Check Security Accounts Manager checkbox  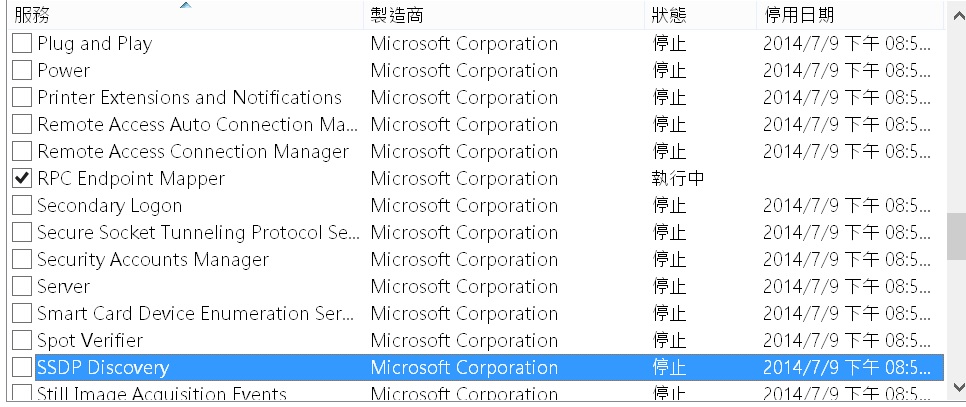[x=22, y=260]
